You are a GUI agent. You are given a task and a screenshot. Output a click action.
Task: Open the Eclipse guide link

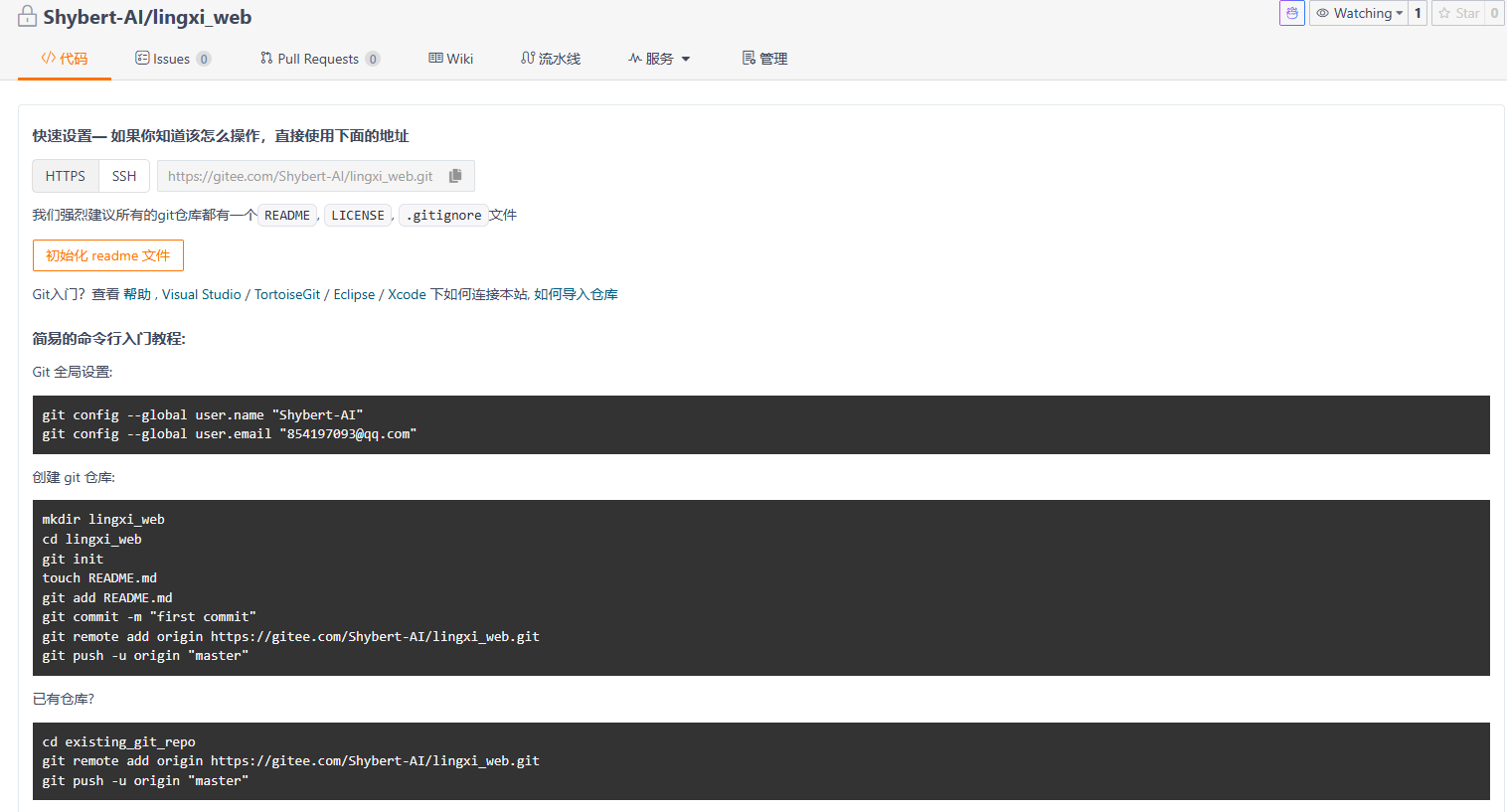pos(354,294)
